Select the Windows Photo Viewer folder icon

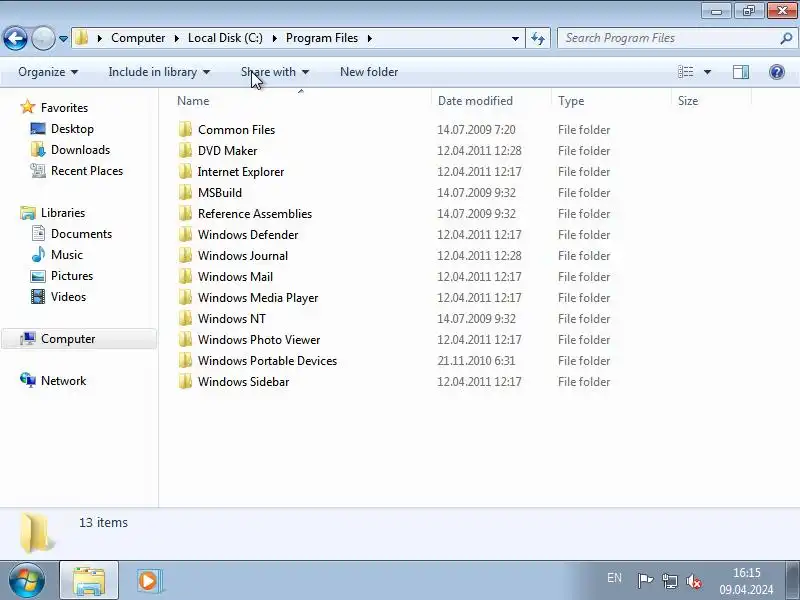pos(185,339)
